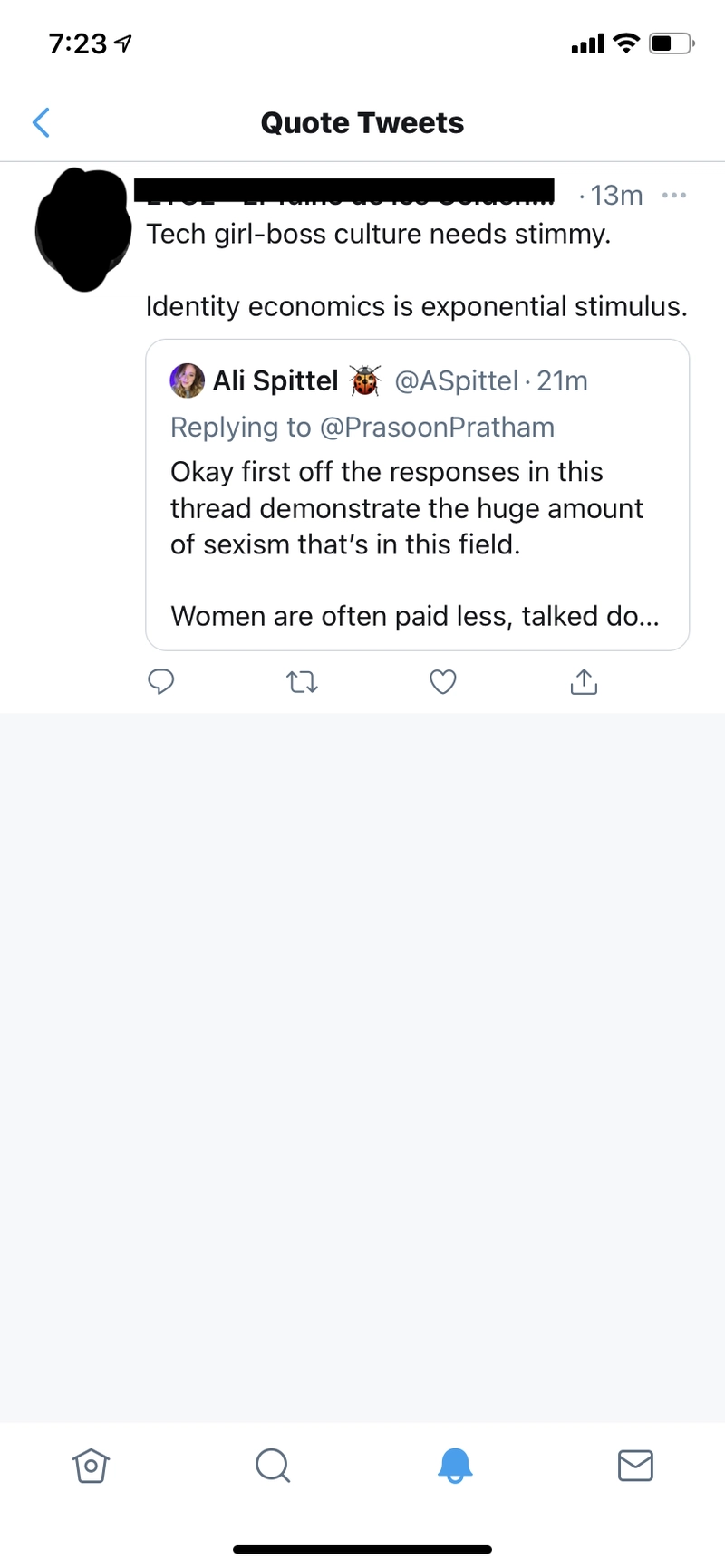Open the Notifications bell tab
Viewport: 725px width, 1568px height.
455,1465
